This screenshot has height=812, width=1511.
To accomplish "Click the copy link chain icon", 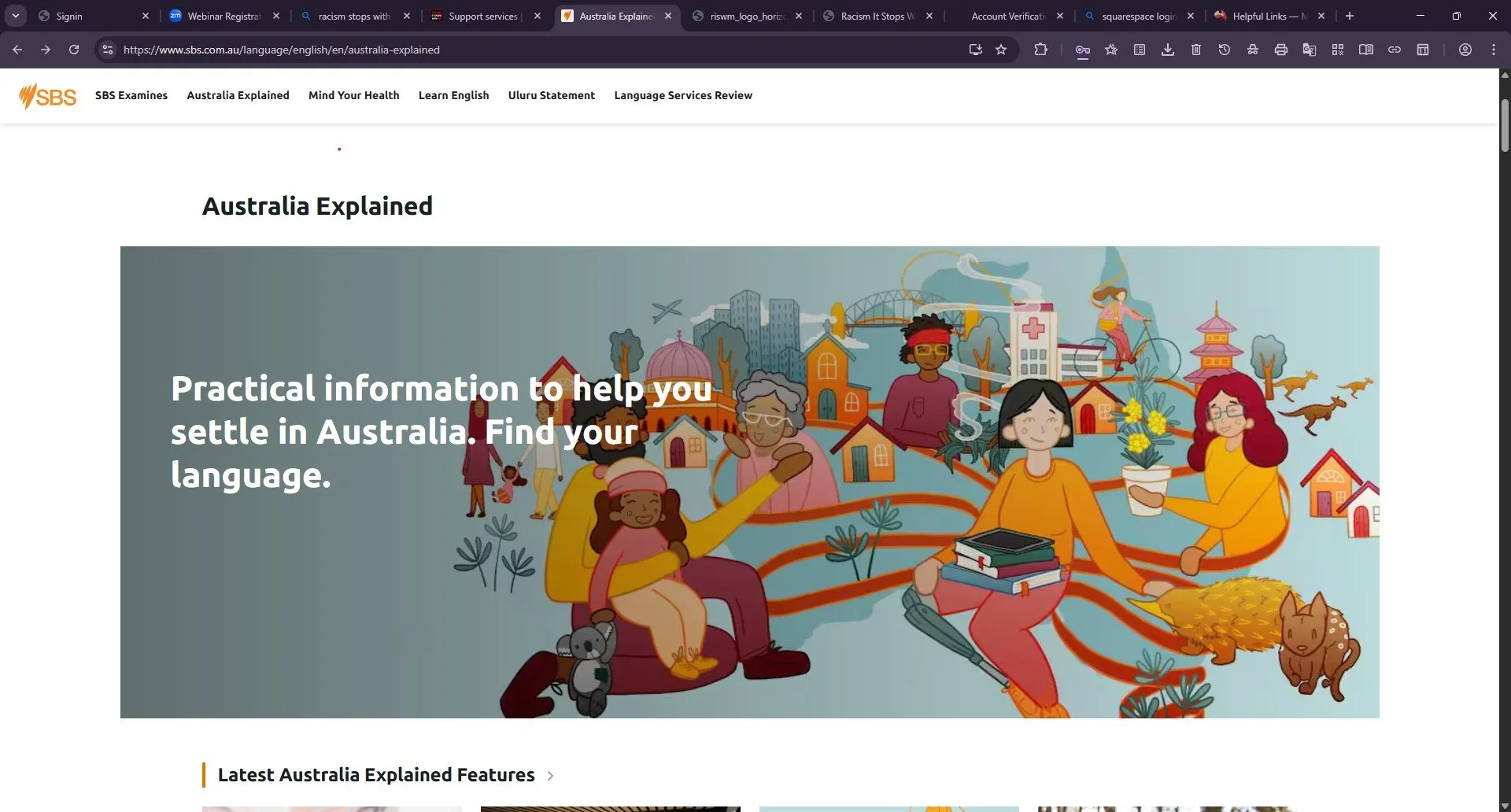I will tap(1395, 50).
